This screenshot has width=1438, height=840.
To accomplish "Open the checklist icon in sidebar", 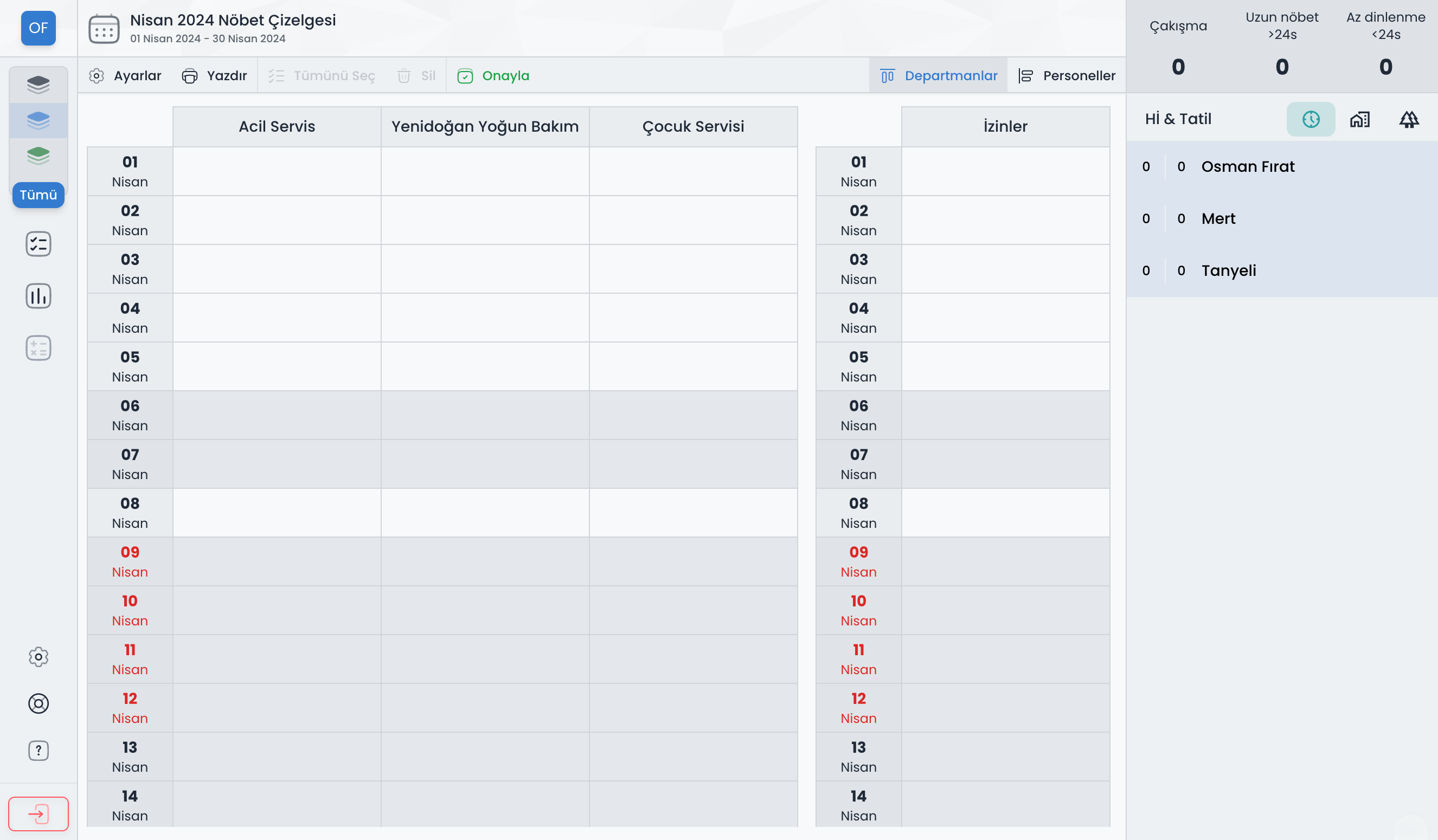I will (38, 244).
